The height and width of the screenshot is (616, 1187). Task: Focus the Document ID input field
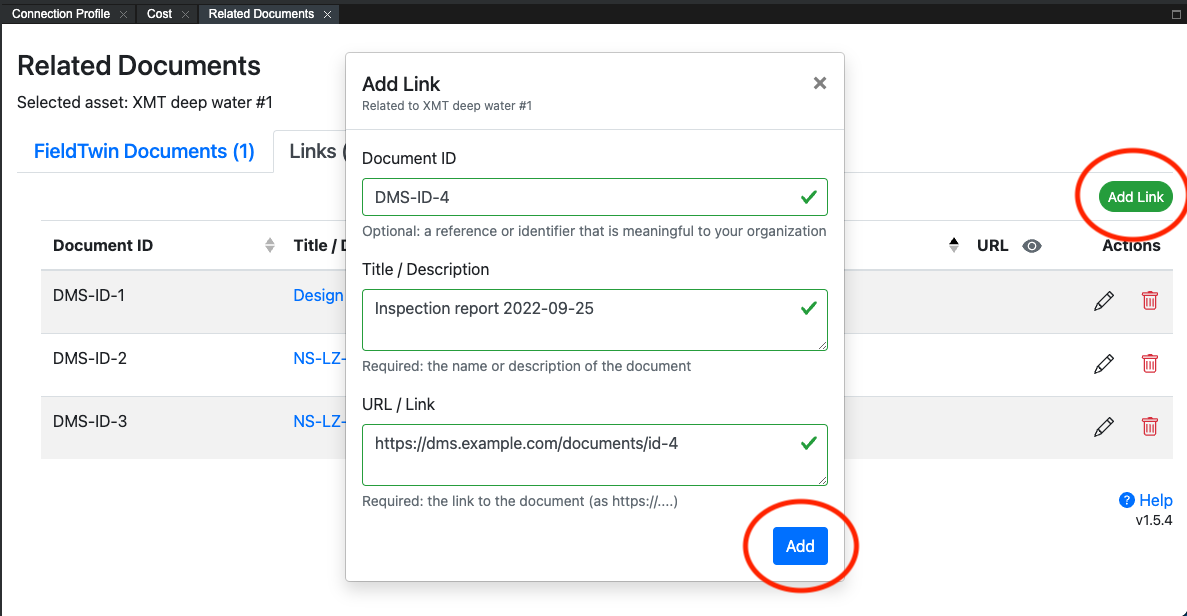[x=594, y=197]
